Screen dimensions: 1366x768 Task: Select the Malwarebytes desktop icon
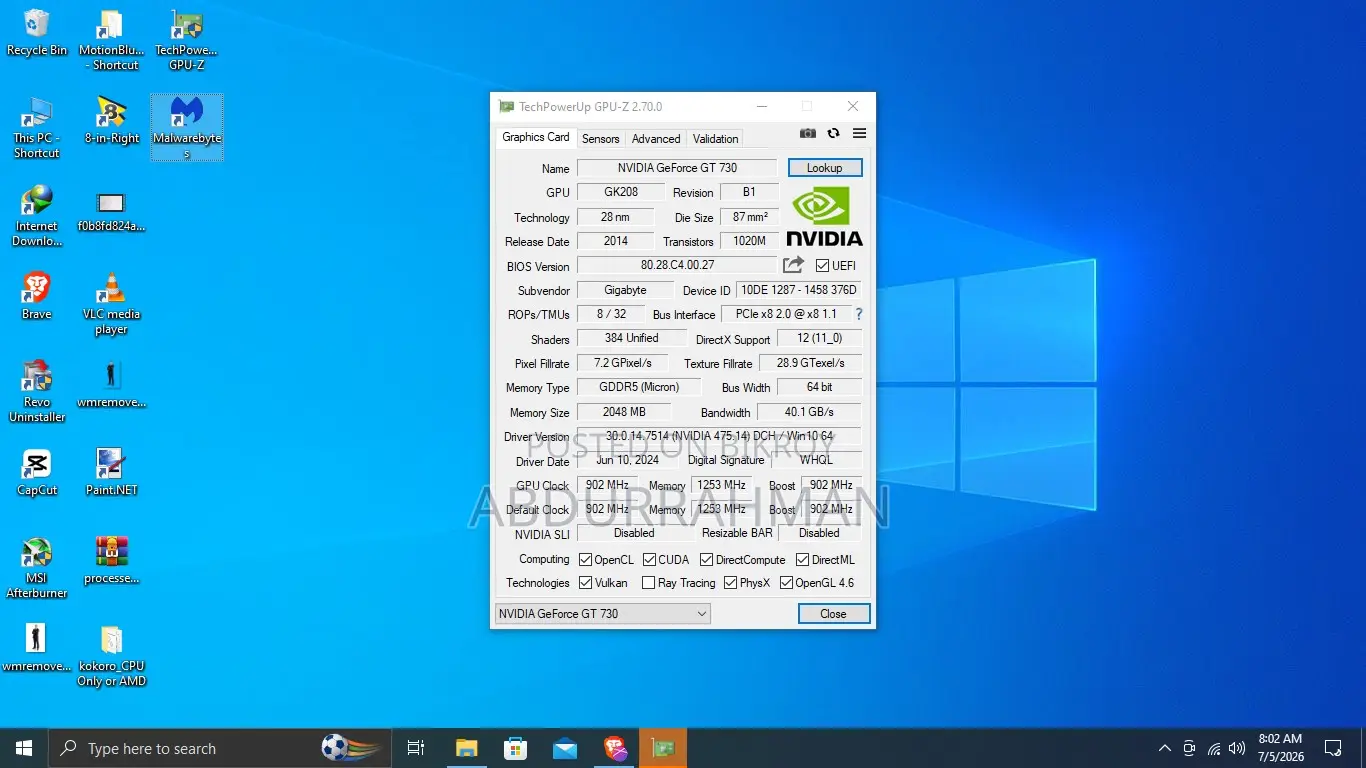point(187,128)
